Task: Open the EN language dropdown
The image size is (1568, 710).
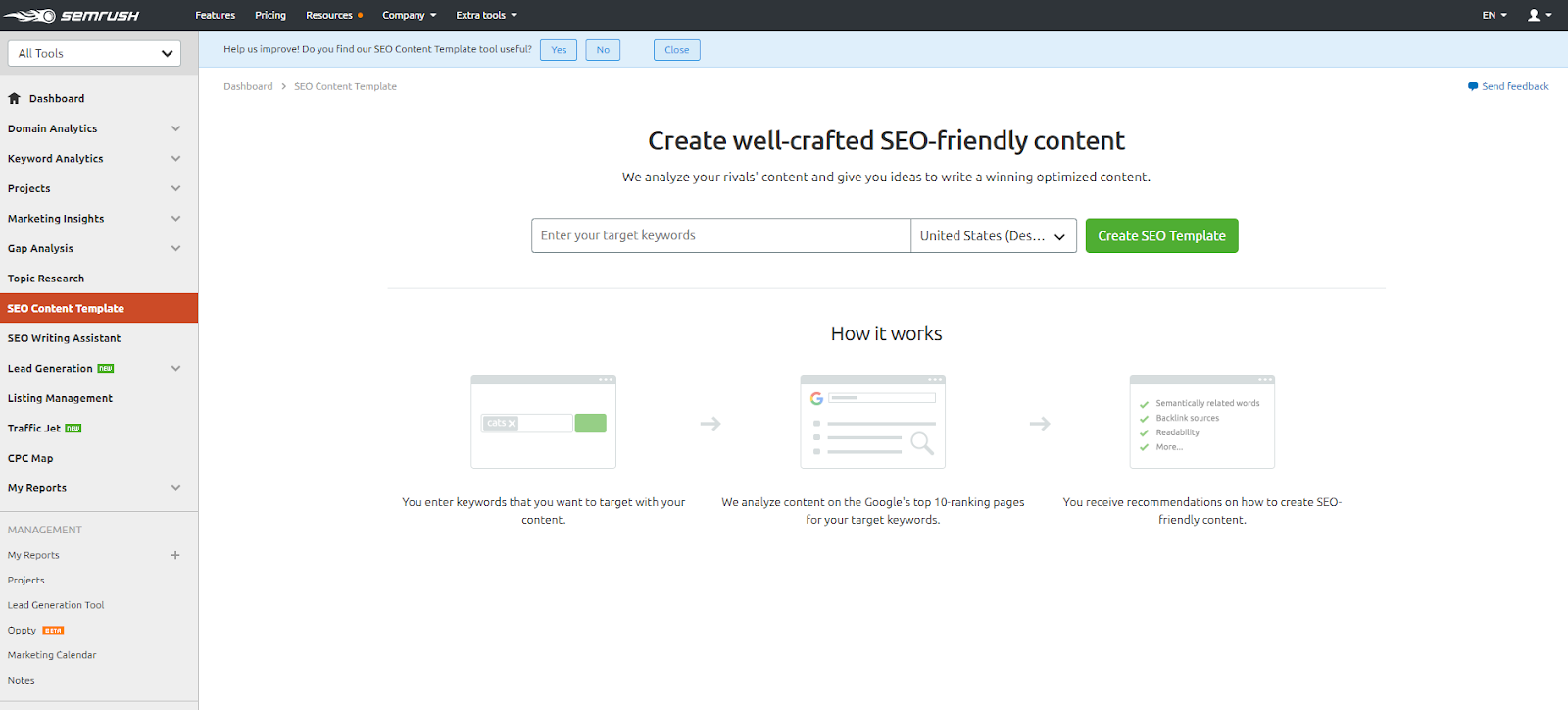Action: click(1494, 15)
